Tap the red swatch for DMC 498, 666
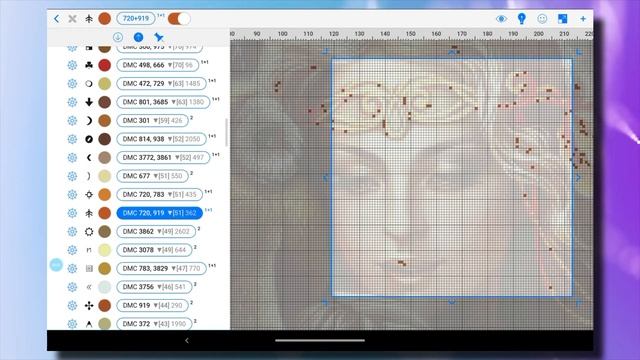640x360 pixels. pos(104,65)
